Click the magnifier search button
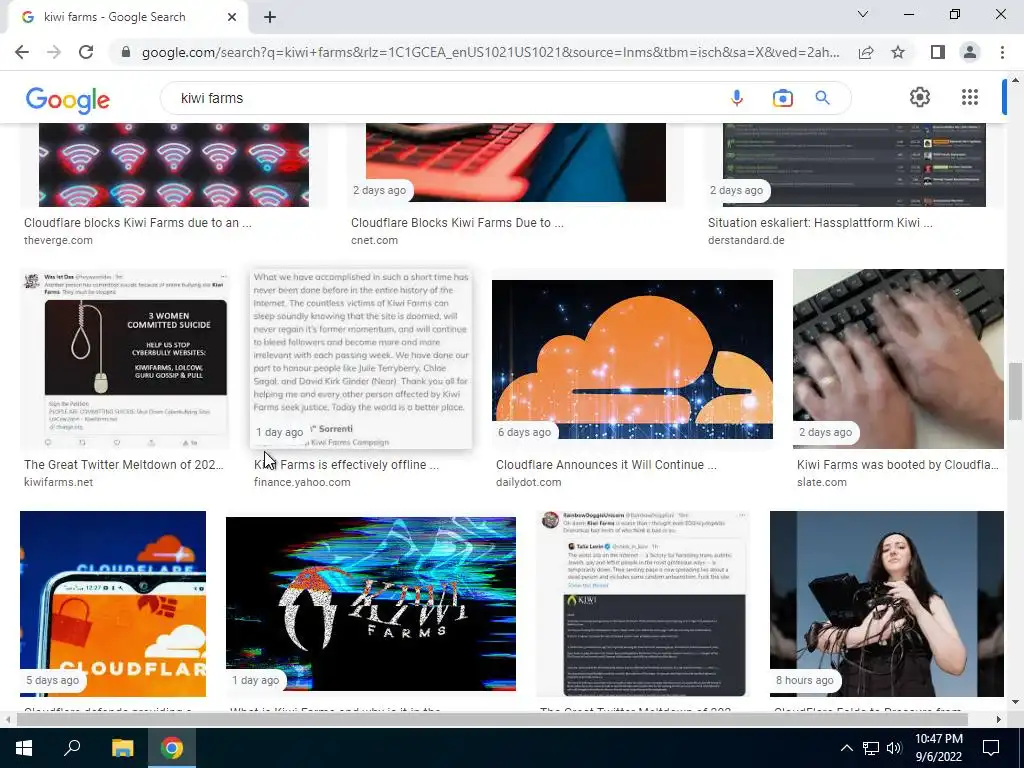The height and width of the screenshot is (768, 1024). 822,98
